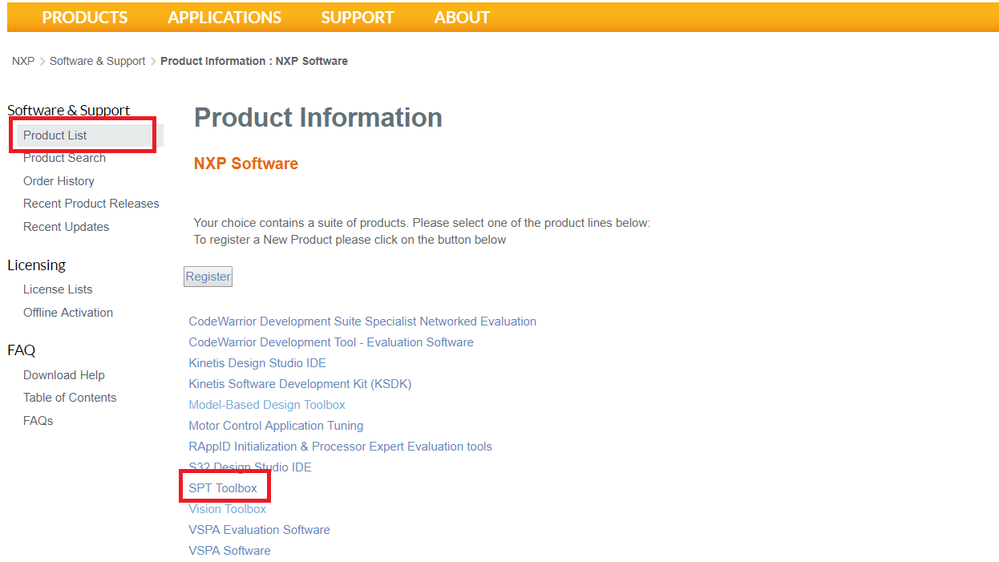
Task: Select Product List in sidebar
Action: (55, 135)
